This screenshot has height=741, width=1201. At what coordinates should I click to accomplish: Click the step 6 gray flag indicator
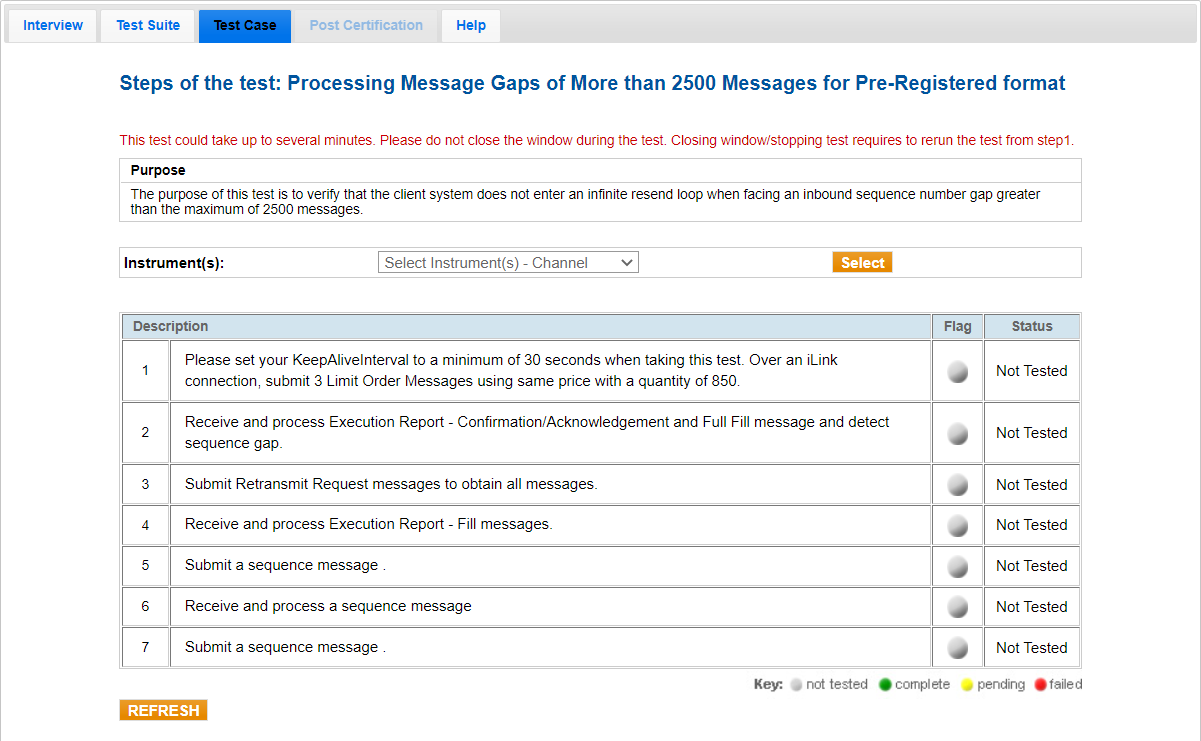pos(957,607)
